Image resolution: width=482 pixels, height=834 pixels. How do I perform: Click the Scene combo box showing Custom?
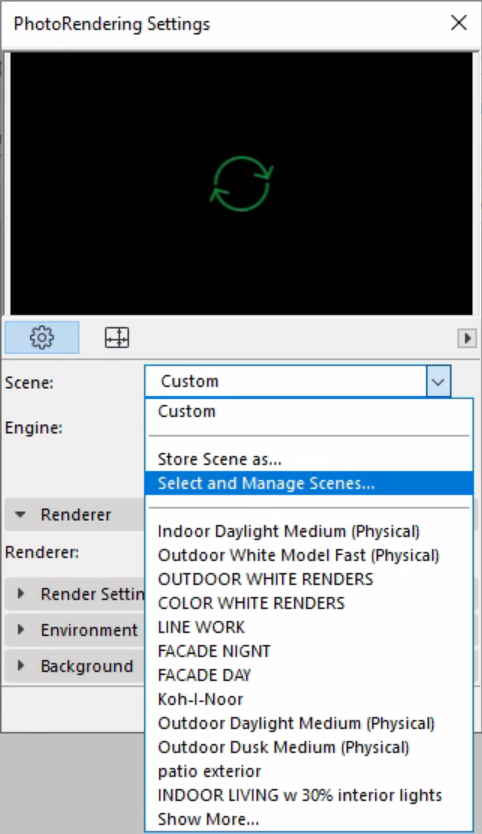pyautogui.click(x=297, y=381)
